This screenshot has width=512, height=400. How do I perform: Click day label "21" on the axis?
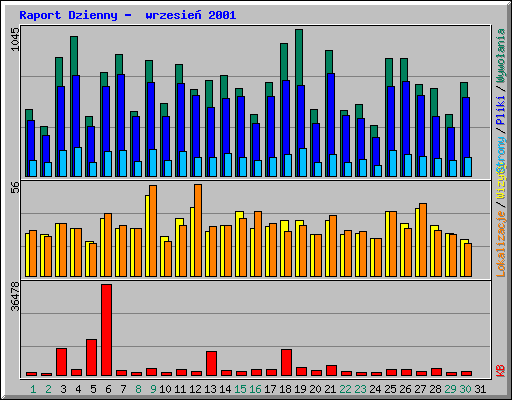point(330,389)
